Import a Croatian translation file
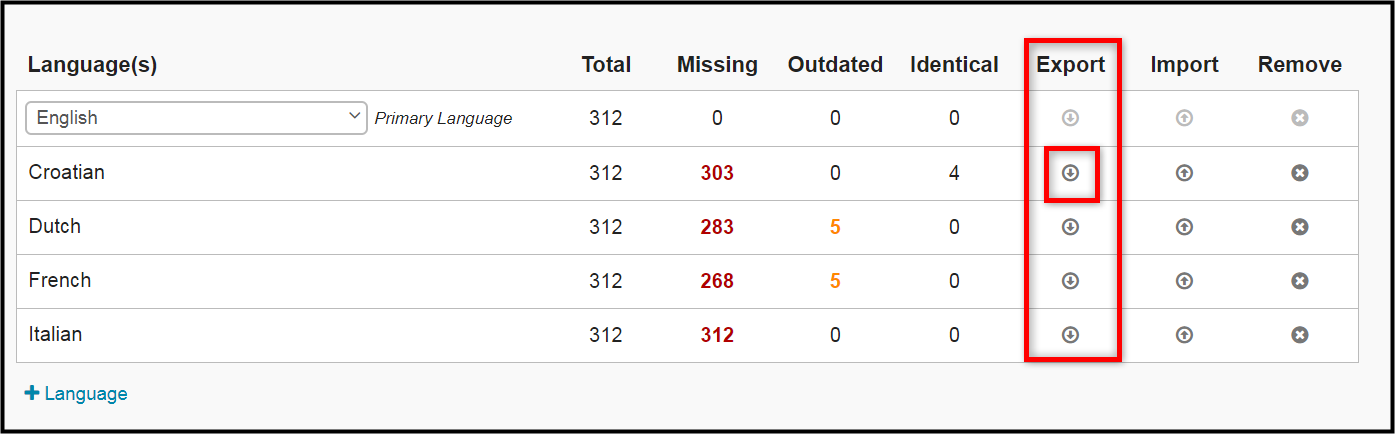Image resolution: width=1395 pixels, height=434 pixels. [x=1184, y=173]
